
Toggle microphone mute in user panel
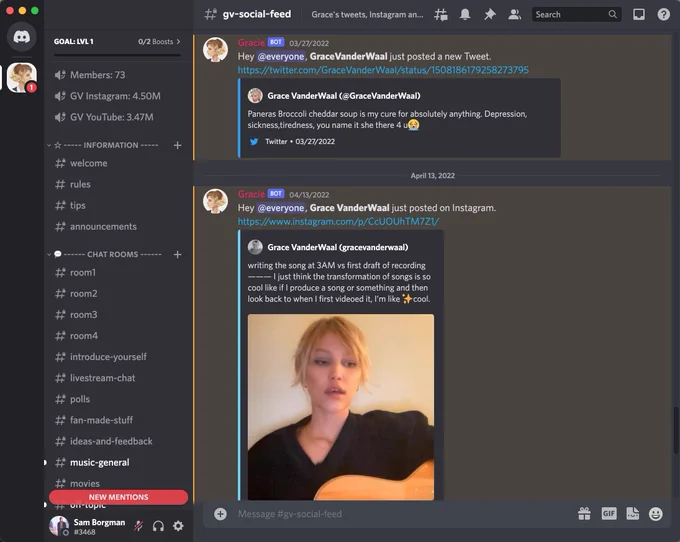click(x=138, y=526)
